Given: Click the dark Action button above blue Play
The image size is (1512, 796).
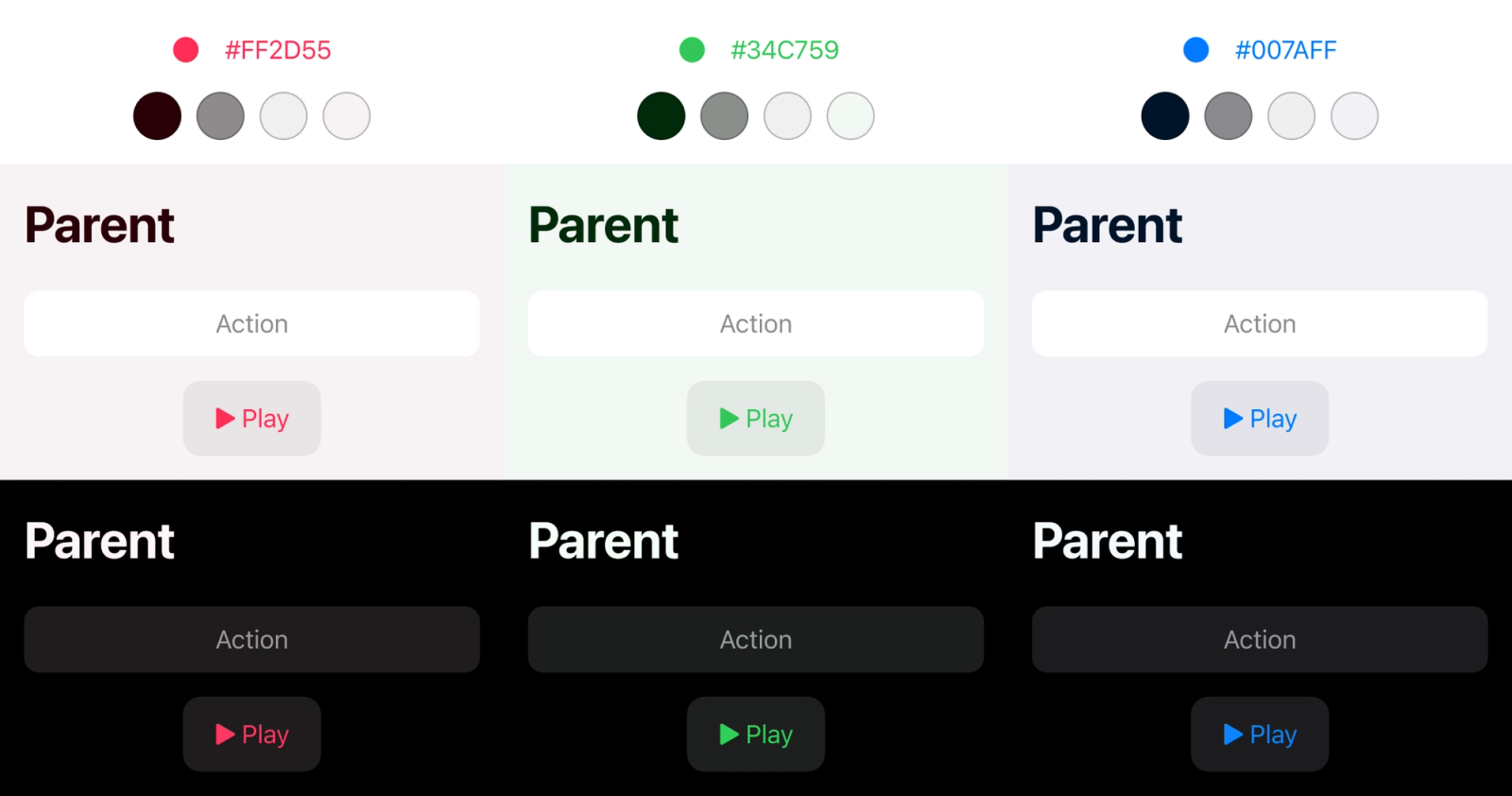Looking at the screenshot, I should [1260, 639].
